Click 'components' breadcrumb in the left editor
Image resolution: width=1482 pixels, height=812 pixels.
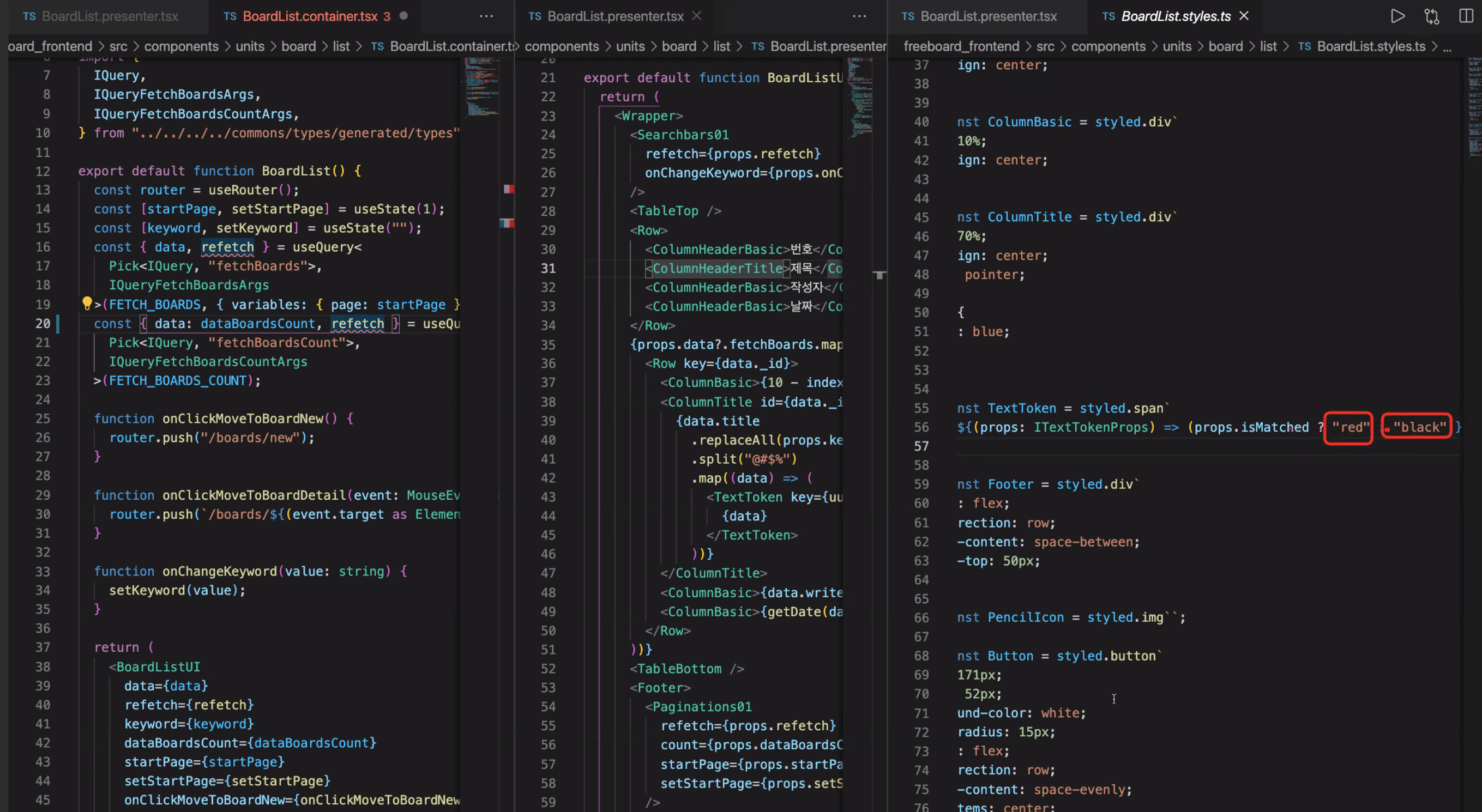point(180,46)
